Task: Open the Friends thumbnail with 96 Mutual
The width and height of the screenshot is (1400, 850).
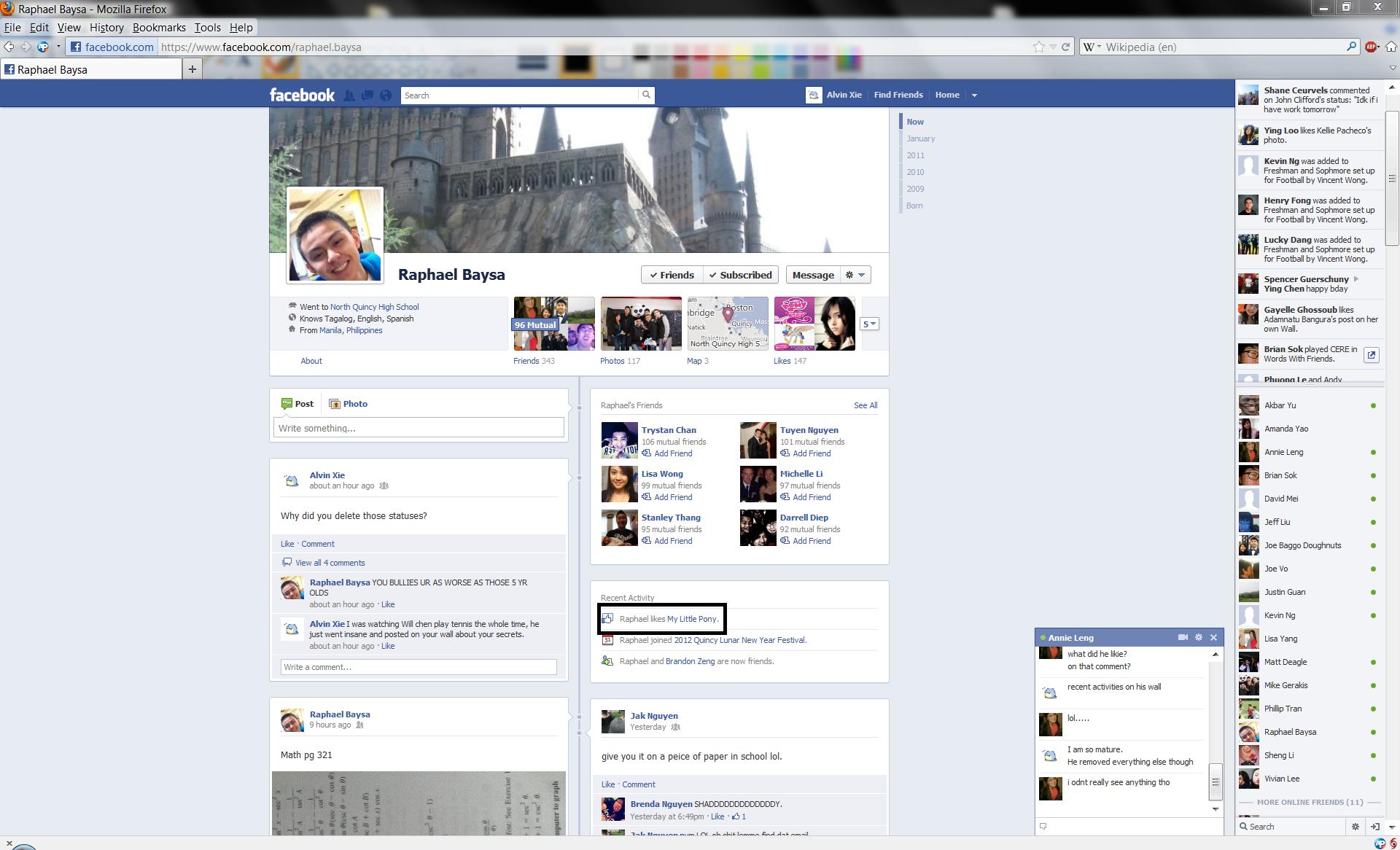Action: click(554, 324)
